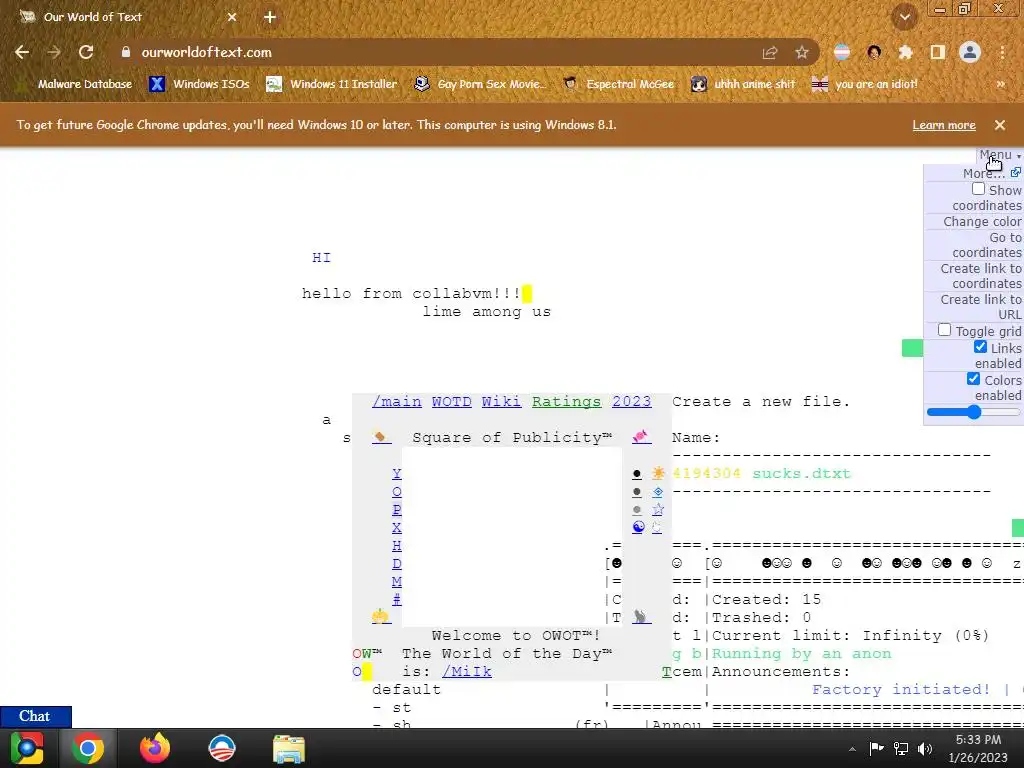The height and width of the screenshot is (768, 1024).
Task: Click the volume icon in system tray
Action: pos(925,749)
